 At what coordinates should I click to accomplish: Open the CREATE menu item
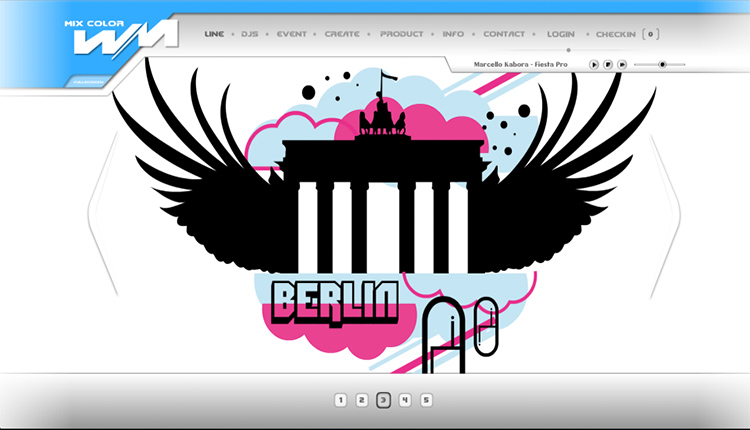tap(342, 34)
